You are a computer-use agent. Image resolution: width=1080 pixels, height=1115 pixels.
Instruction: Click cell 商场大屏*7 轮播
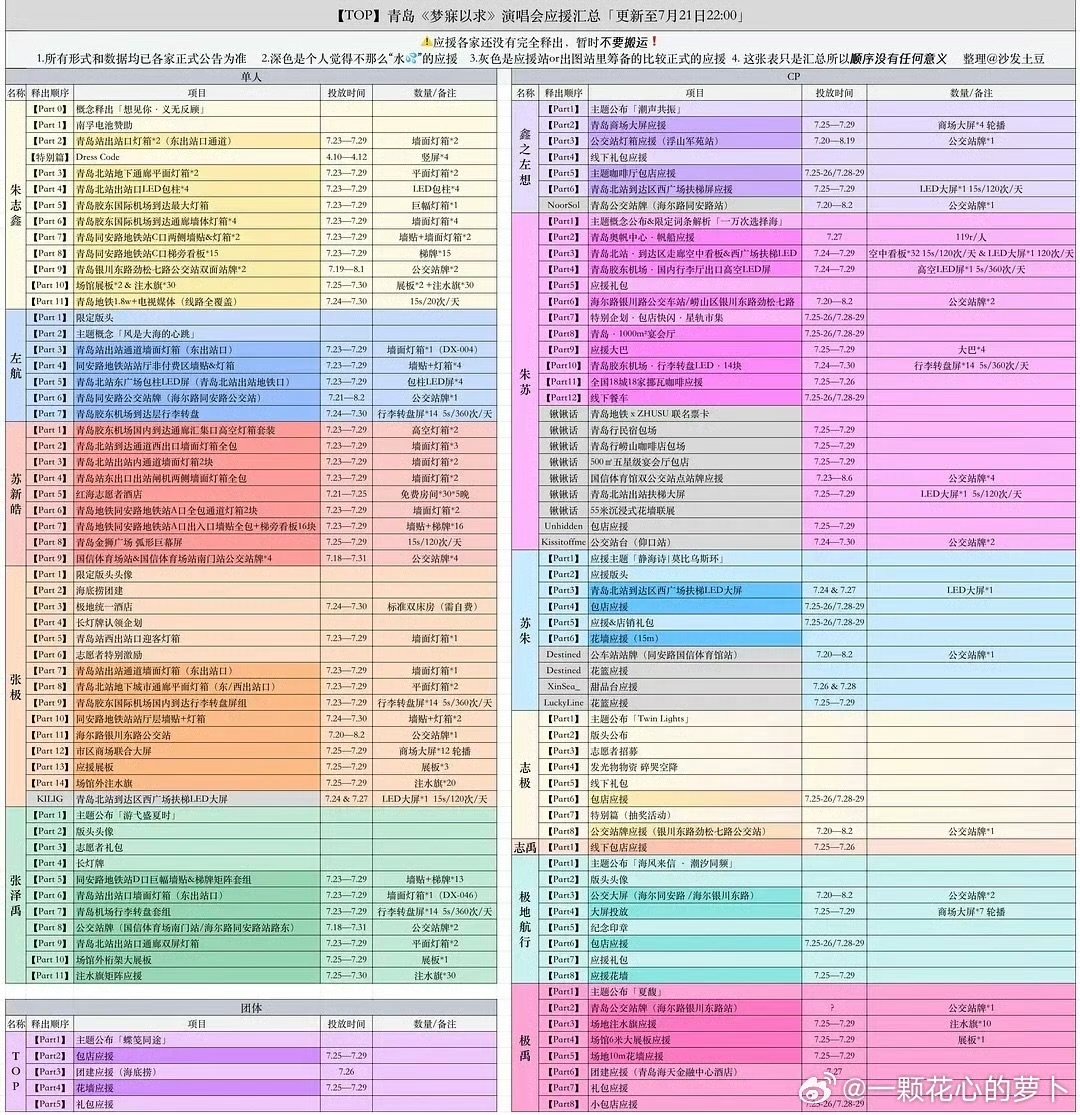coord(971,912)
